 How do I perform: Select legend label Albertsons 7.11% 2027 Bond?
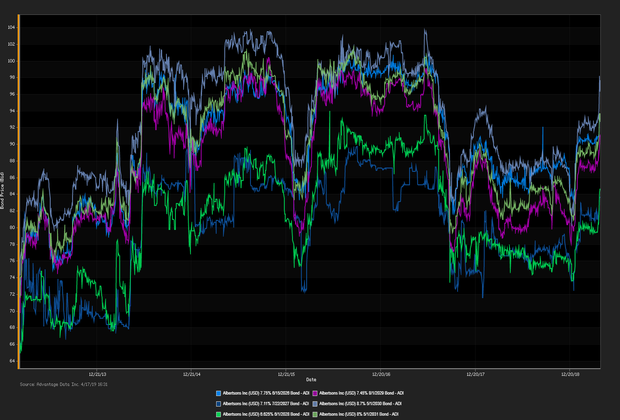[x=266, y=404]
